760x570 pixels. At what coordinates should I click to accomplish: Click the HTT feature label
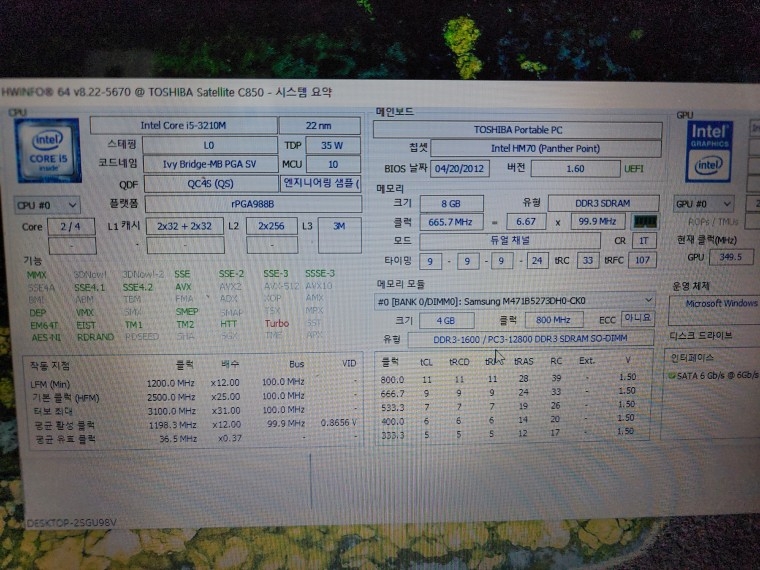click(228, 324)
